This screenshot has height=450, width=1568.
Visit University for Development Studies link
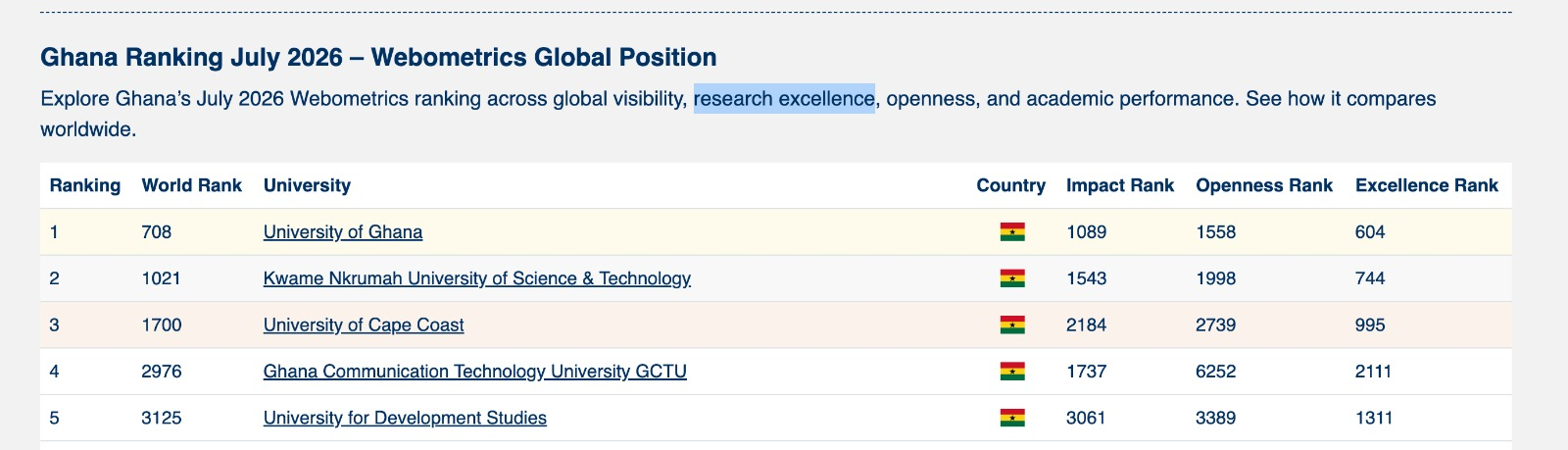pos(405,418)
